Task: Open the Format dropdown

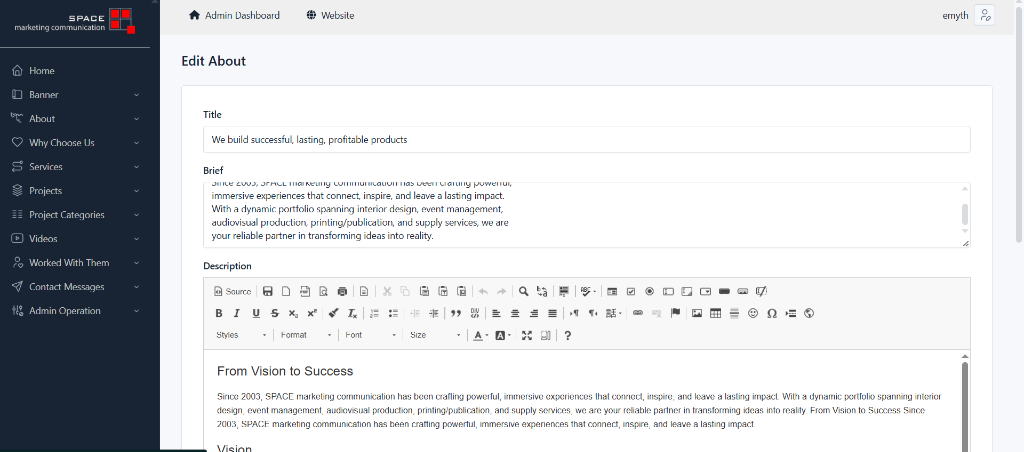Action: (x=306, y=336)
